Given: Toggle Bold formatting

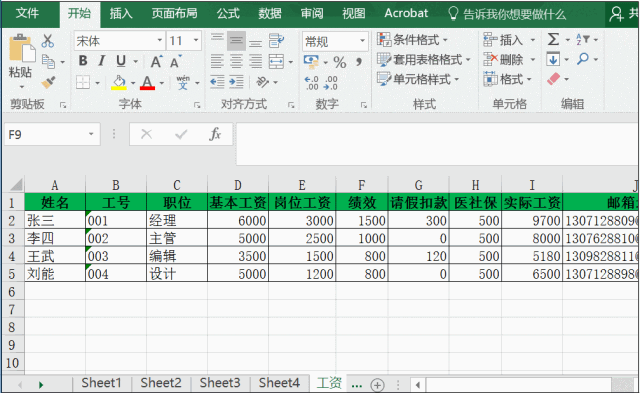Looking at the screenshot, I should pyautogui.click(x=83, y=61).
